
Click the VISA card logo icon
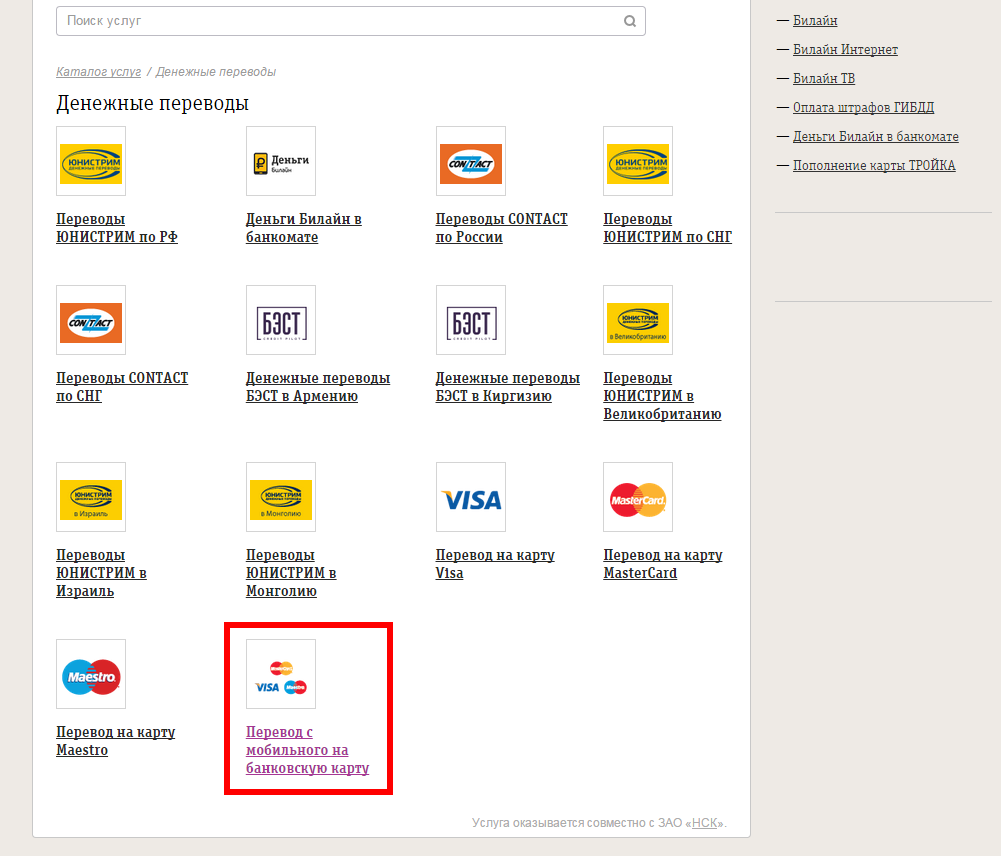[470, 497]
